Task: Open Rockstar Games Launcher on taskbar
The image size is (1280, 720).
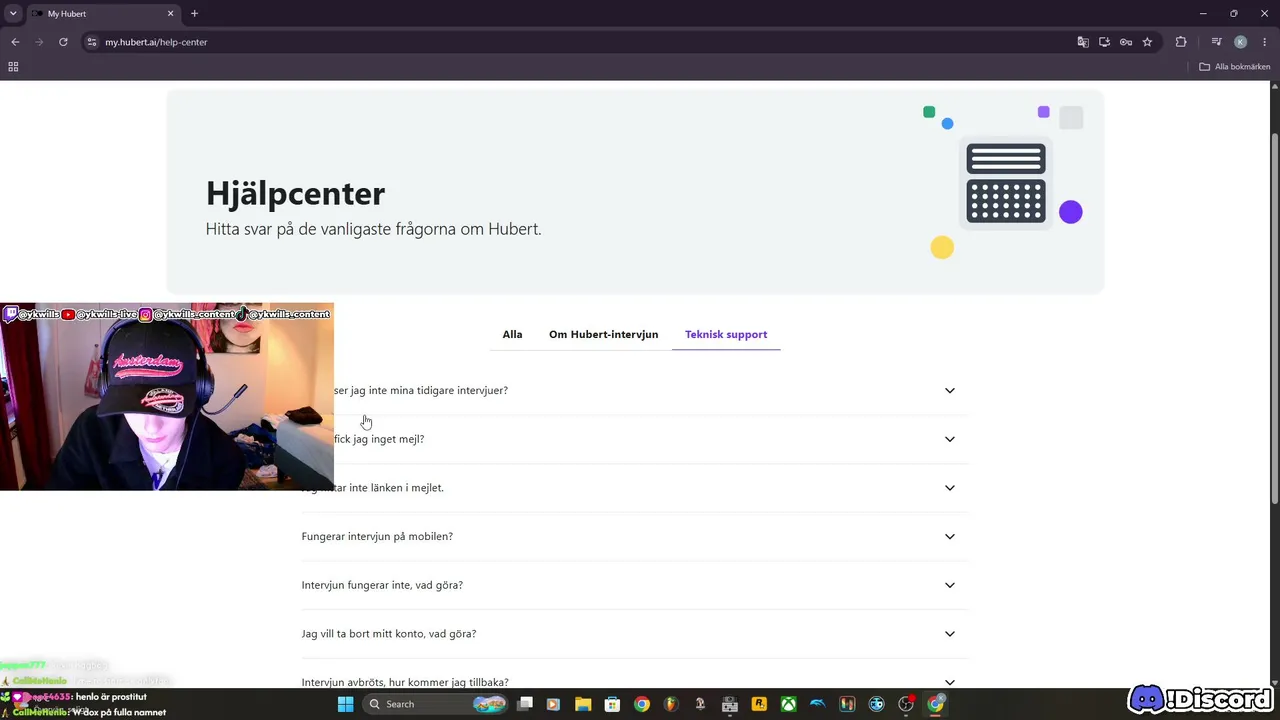Action: [759, 704]
